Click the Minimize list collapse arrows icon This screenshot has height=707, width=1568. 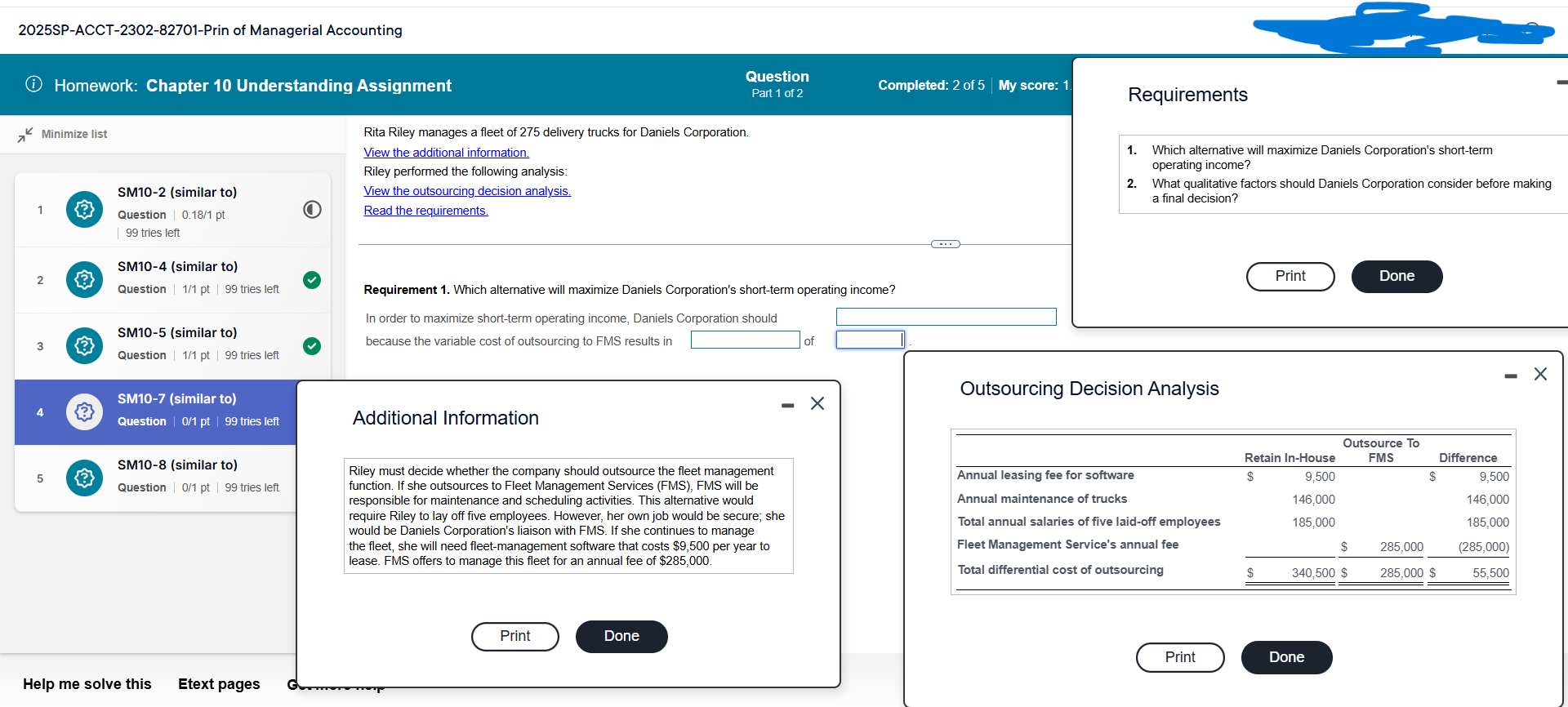(25, 135)
